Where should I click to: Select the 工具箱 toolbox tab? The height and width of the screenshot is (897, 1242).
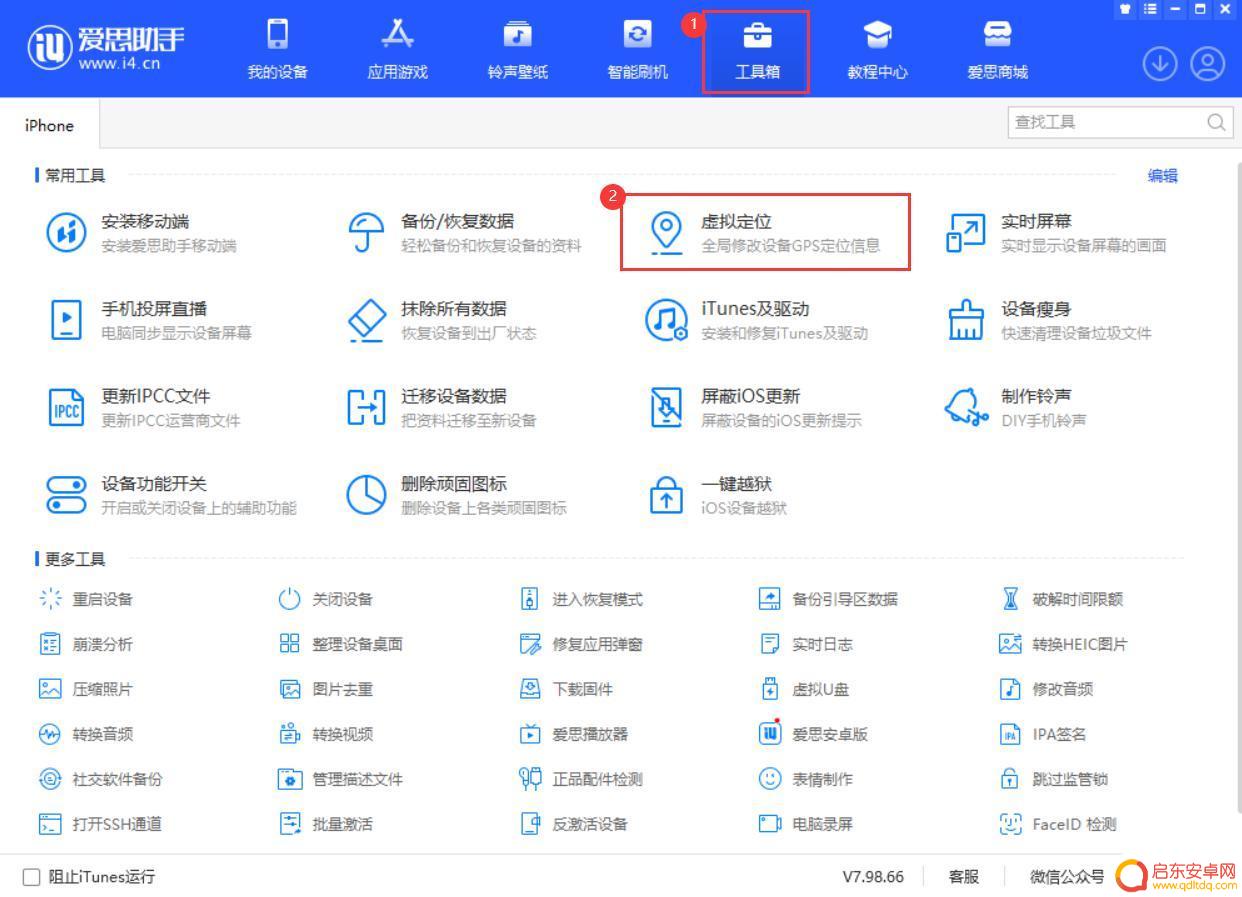(757, 50)
